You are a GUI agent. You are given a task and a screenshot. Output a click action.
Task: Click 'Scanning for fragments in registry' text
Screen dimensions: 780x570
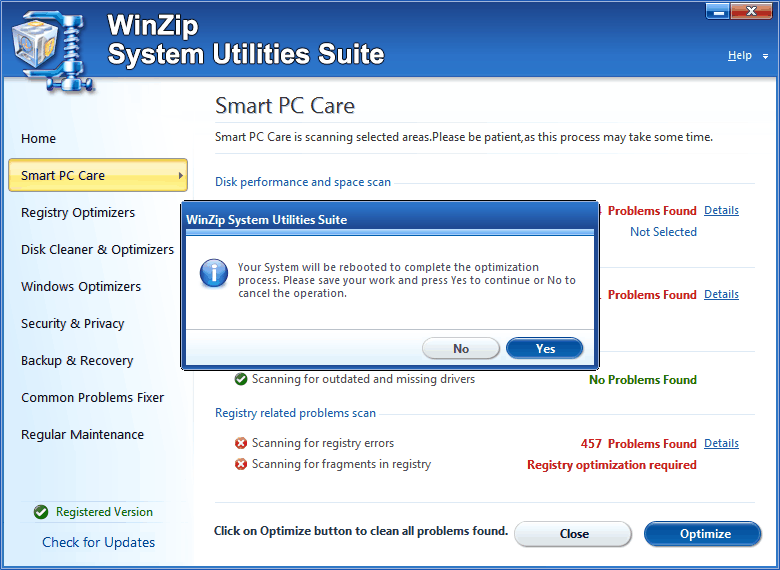[x=341, y=464]
